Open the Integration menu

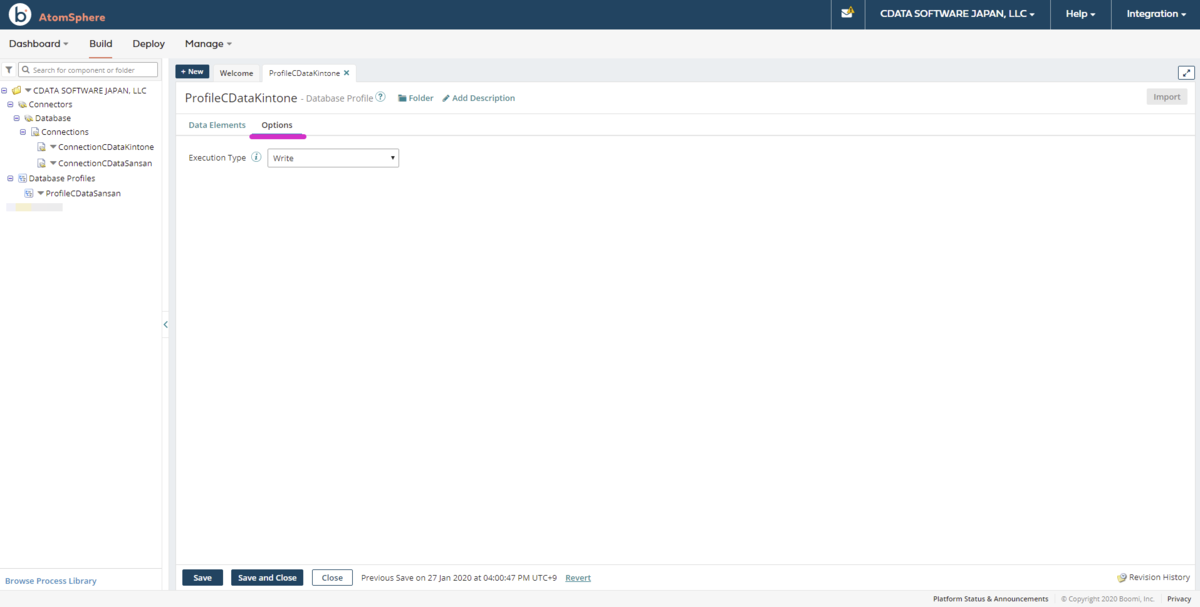(1155, 14)
